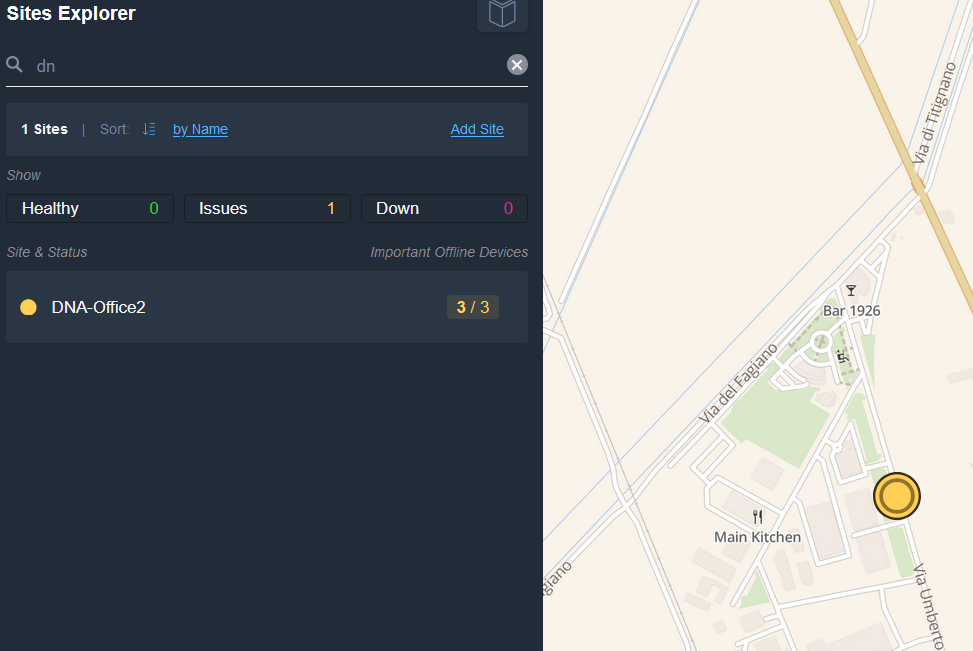Toggle the Down sites filter

[x=444, y=208]
